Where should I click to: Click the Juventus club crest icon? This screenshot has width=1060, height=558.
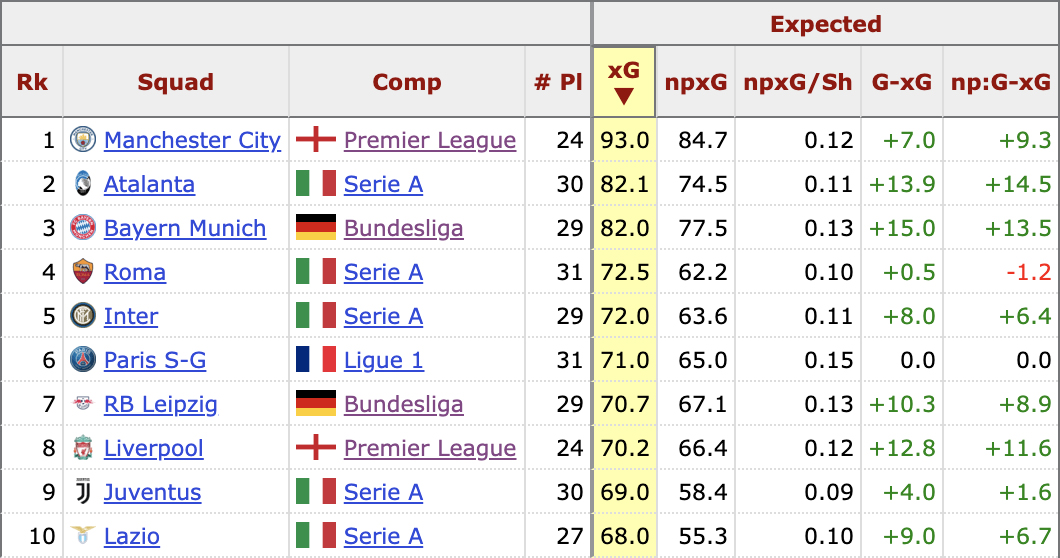83,492
